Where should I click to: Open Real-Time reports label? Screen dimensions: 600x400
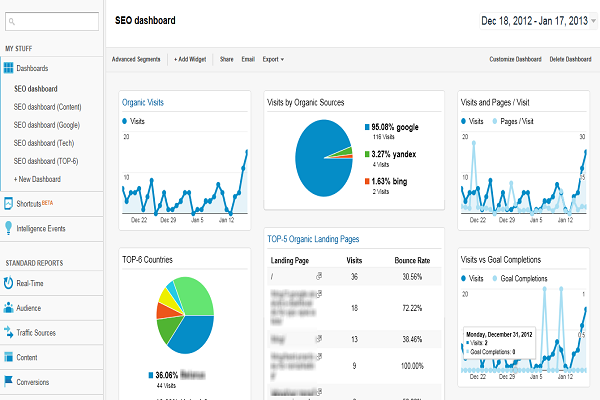(x=30, y=283)
